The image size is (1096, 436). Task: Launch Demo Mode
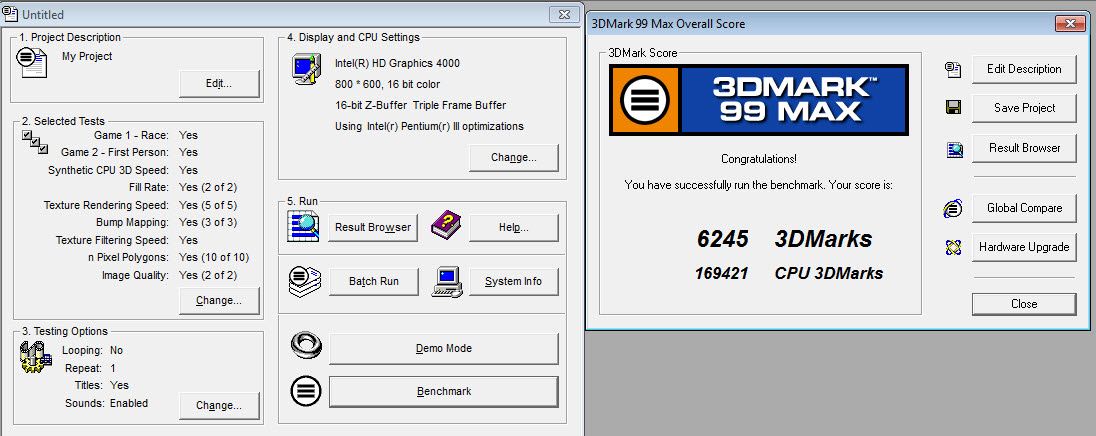click(x=444, y=349)
